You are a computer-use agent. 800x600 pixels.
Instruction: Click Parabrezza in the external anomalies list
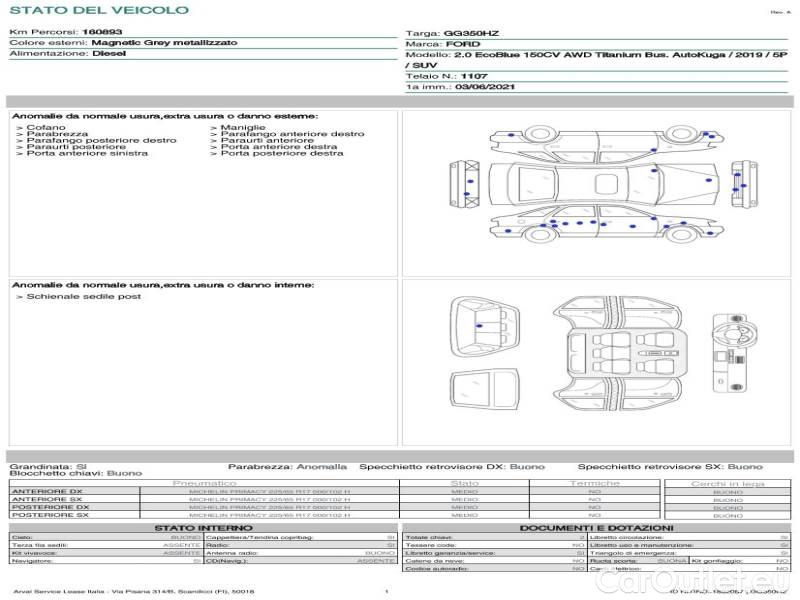[x=57, y=134]
